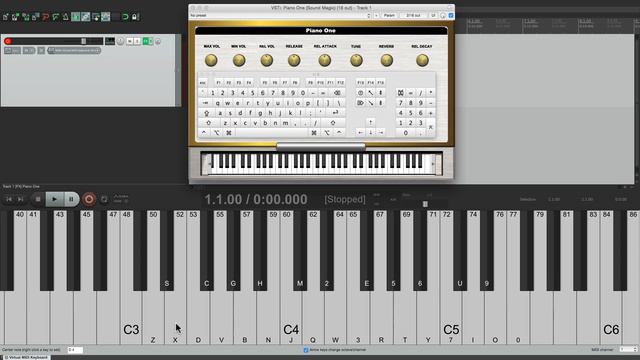640x360 pixels.
Task: Click the New Project toolbar icon
Action: pyautogui.click(x=5, y=17)
